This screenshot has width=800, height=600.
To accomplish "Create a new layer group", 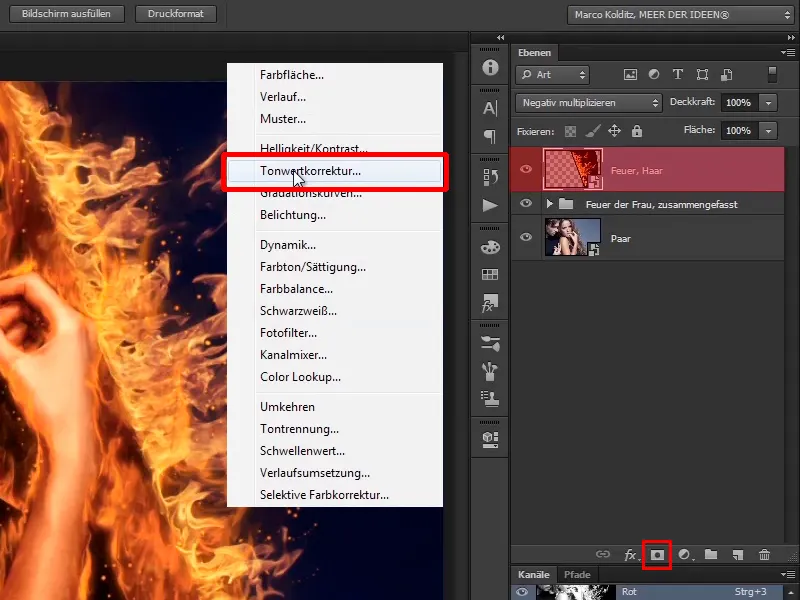I will (711, 554).
